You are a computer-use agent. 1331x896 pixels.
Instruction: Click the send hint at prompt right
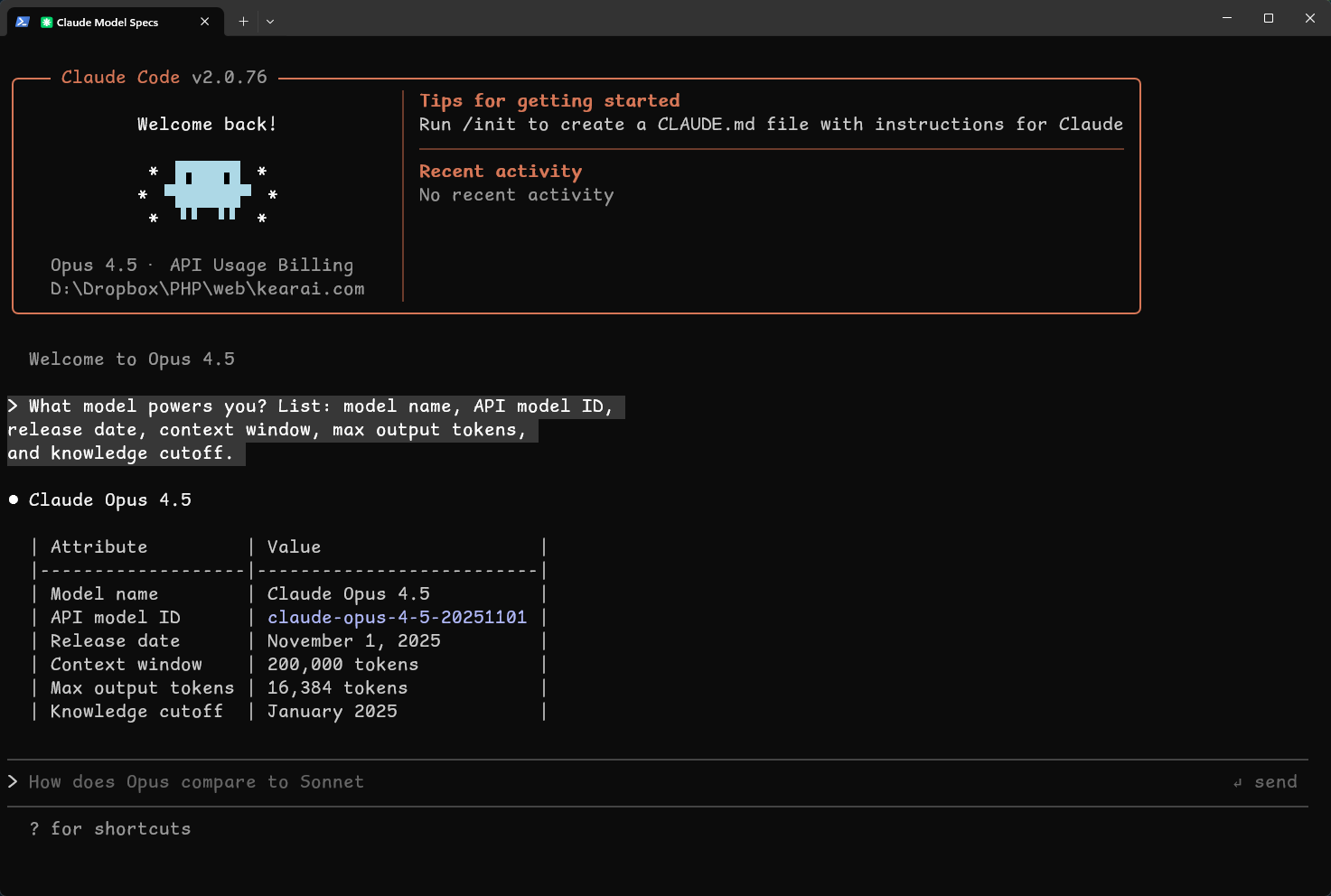point(1265,782)
